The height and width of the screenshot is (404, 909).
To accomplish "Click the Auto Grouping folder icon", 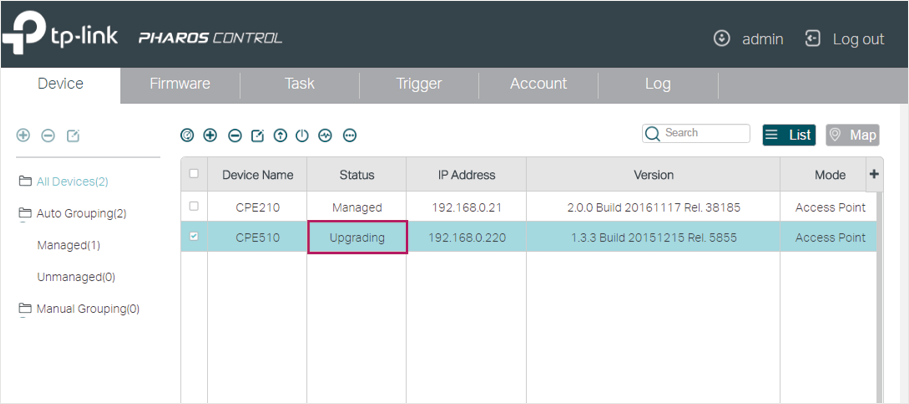I will tap(25, 213).
